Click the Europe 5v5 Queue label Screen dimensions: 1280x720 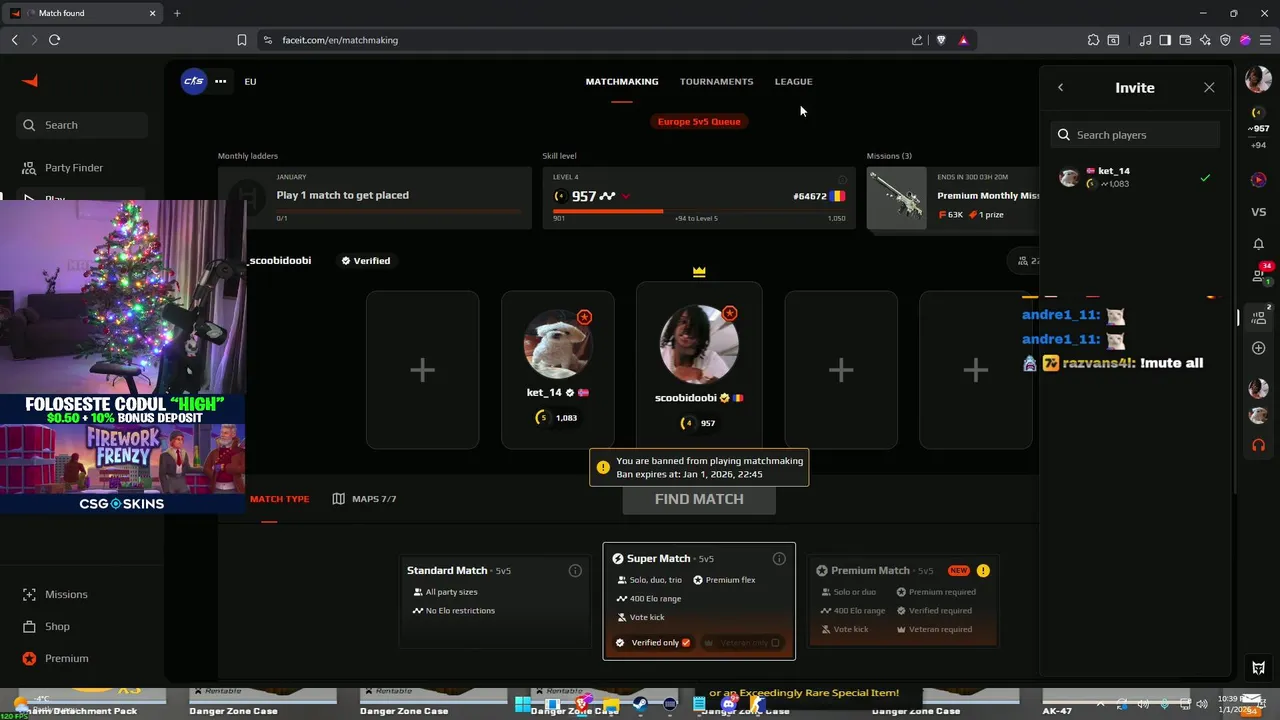click(x=699, y=122)
